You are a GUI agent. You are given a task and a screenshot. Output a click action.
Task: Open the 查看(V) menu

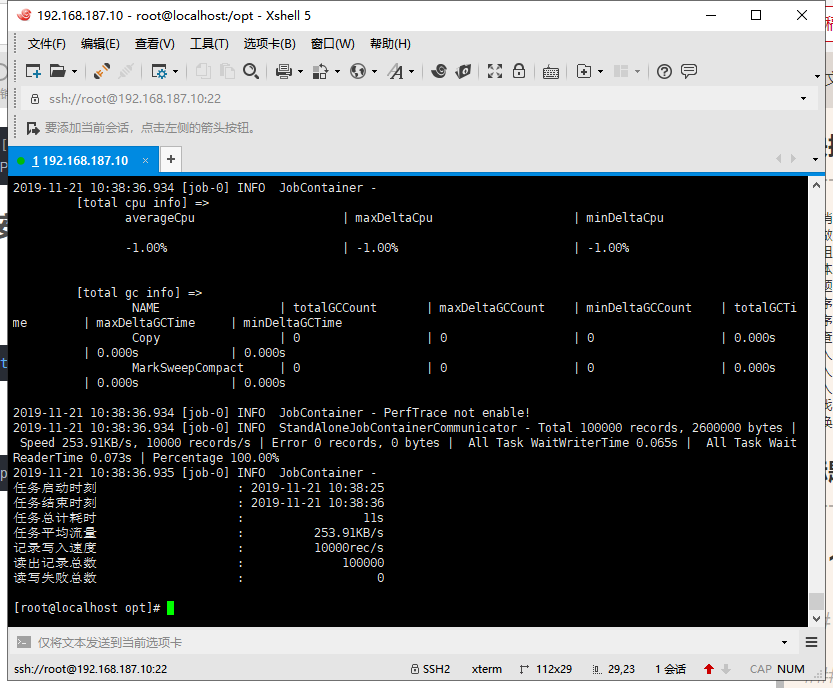155,44
